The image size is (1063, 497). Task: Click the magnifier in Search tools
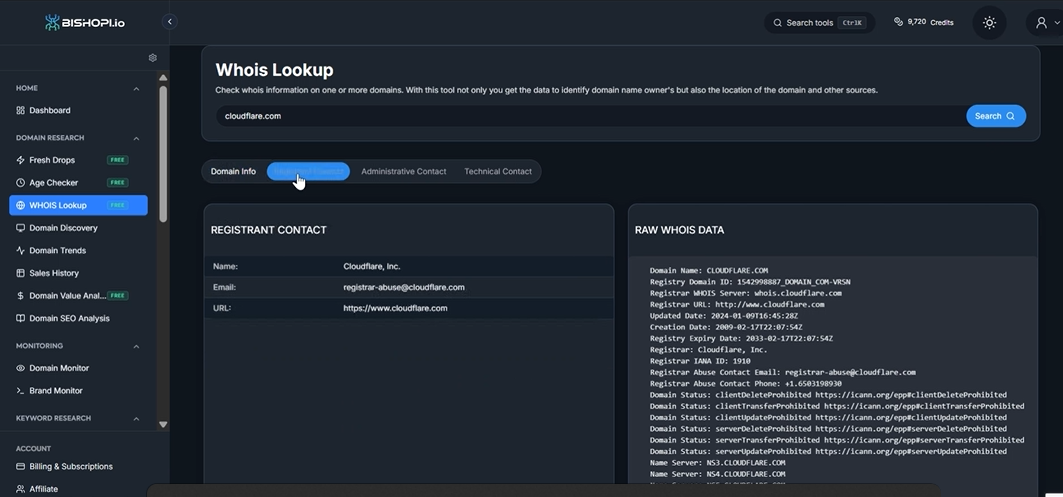tap(778, 22)
